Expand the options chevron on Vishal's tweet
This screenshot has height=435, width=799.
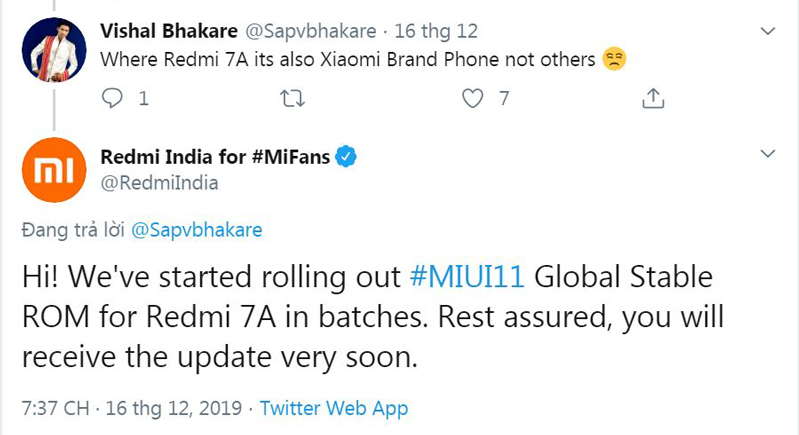point(767,32)
